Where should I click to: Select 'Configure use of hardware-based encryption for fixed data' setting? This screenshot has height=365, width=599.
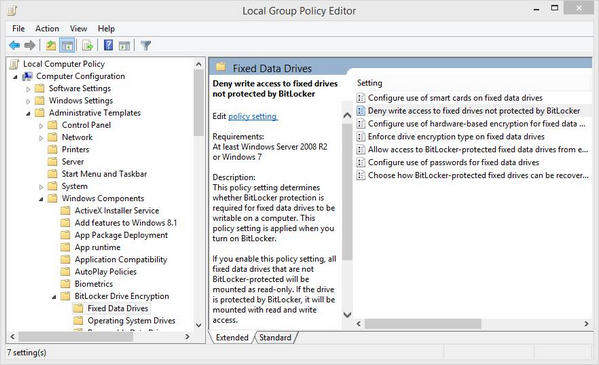pos(476,124)
